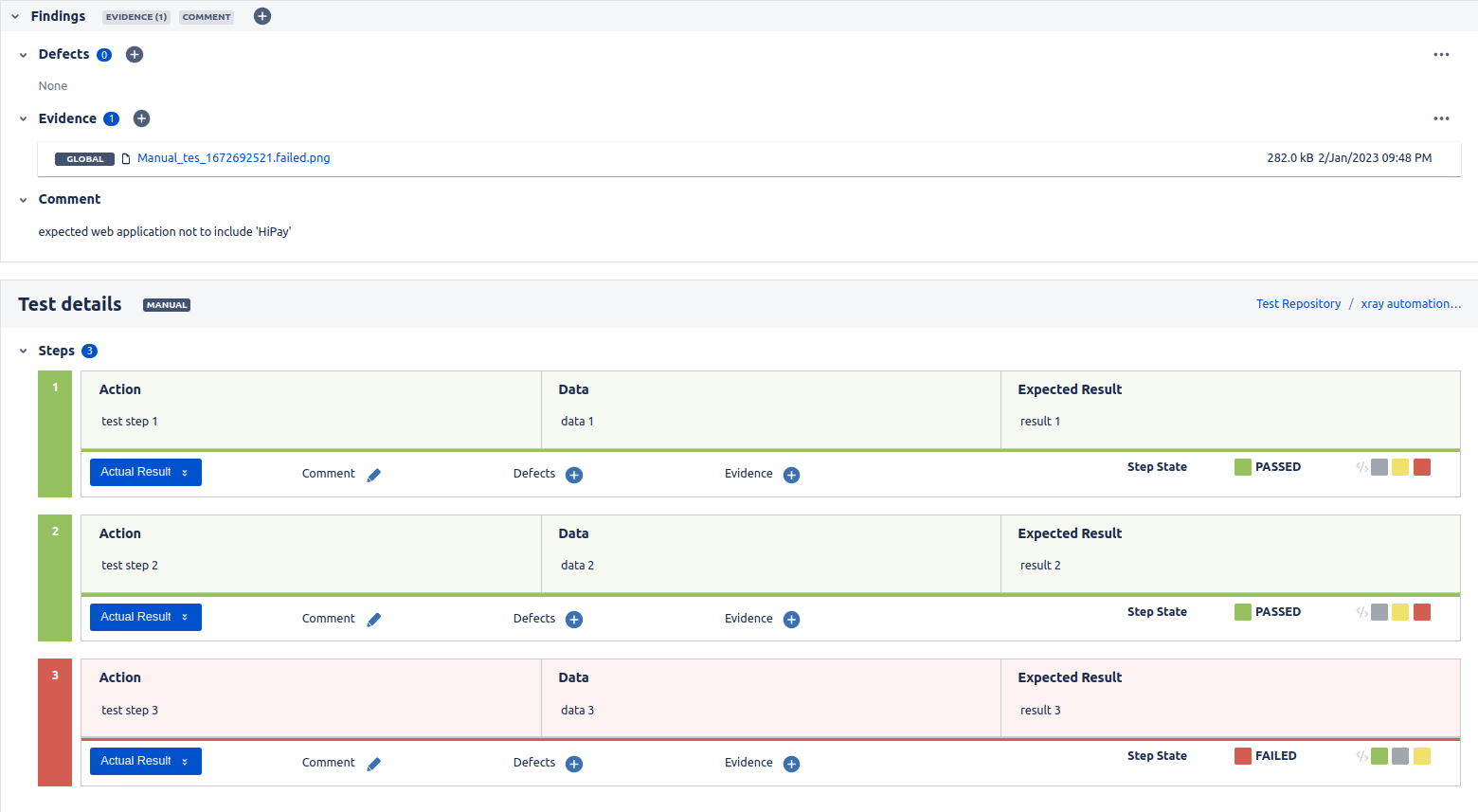1478x812 pixels.
Task: Click Evidence count badge showing 1
Action: [112, 119]
